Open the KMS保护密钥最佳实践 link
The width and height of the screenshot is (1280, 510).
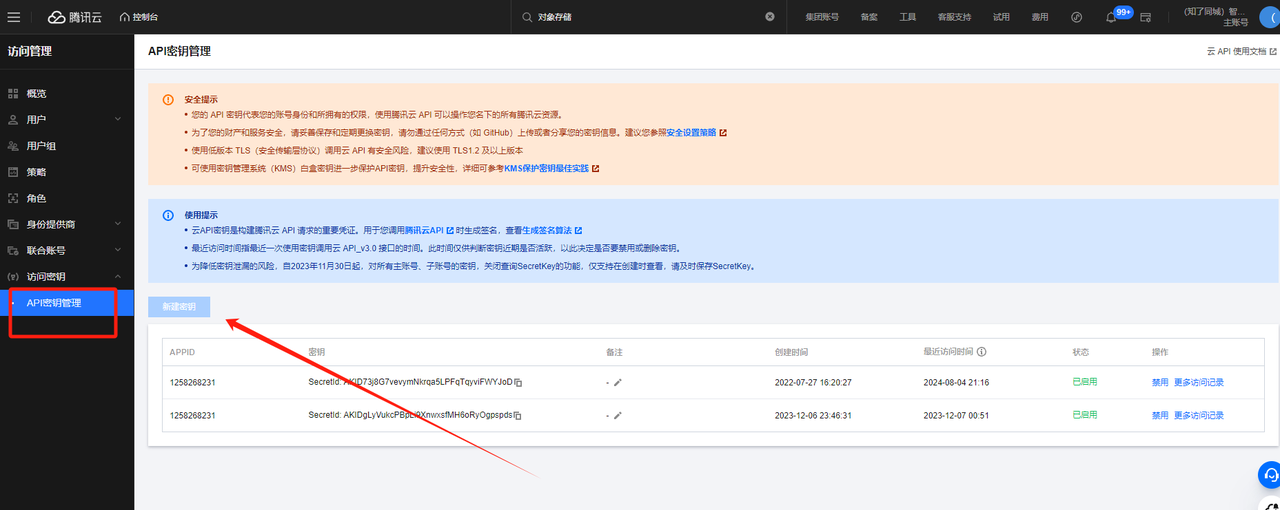click(546, 168)
